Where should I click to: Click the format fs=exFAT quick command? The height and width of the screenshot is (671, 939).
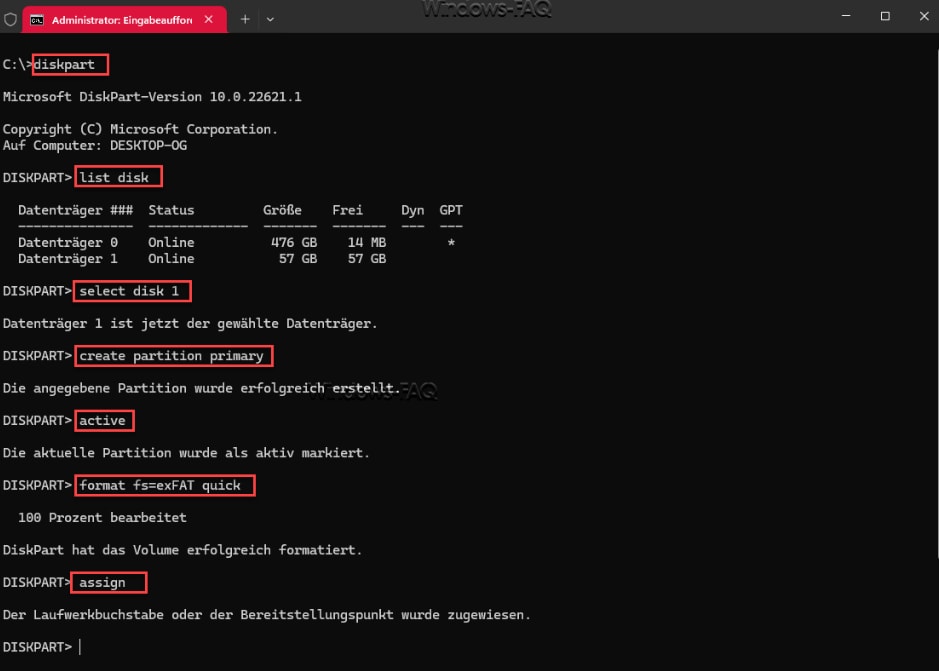tap(164, 485)
